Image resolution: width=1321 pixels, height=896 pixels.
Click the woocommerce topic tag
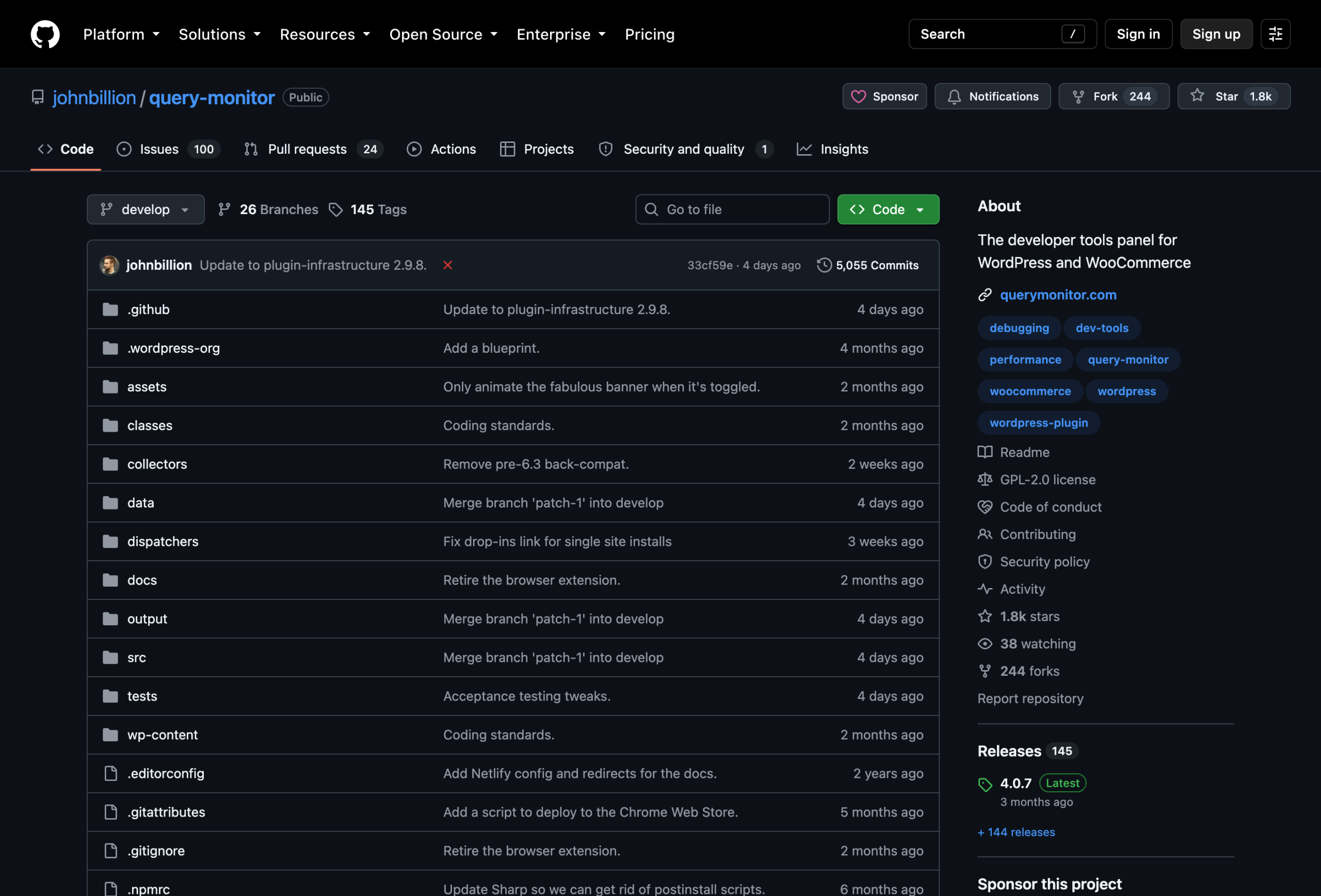click(x=1030, y=391)
